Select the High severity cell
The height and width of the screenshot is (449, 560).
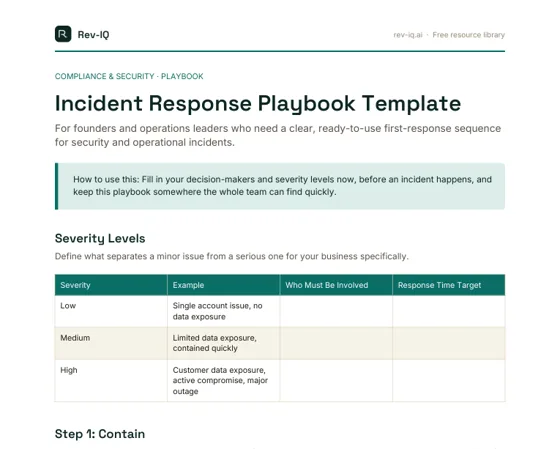point(111,380)
